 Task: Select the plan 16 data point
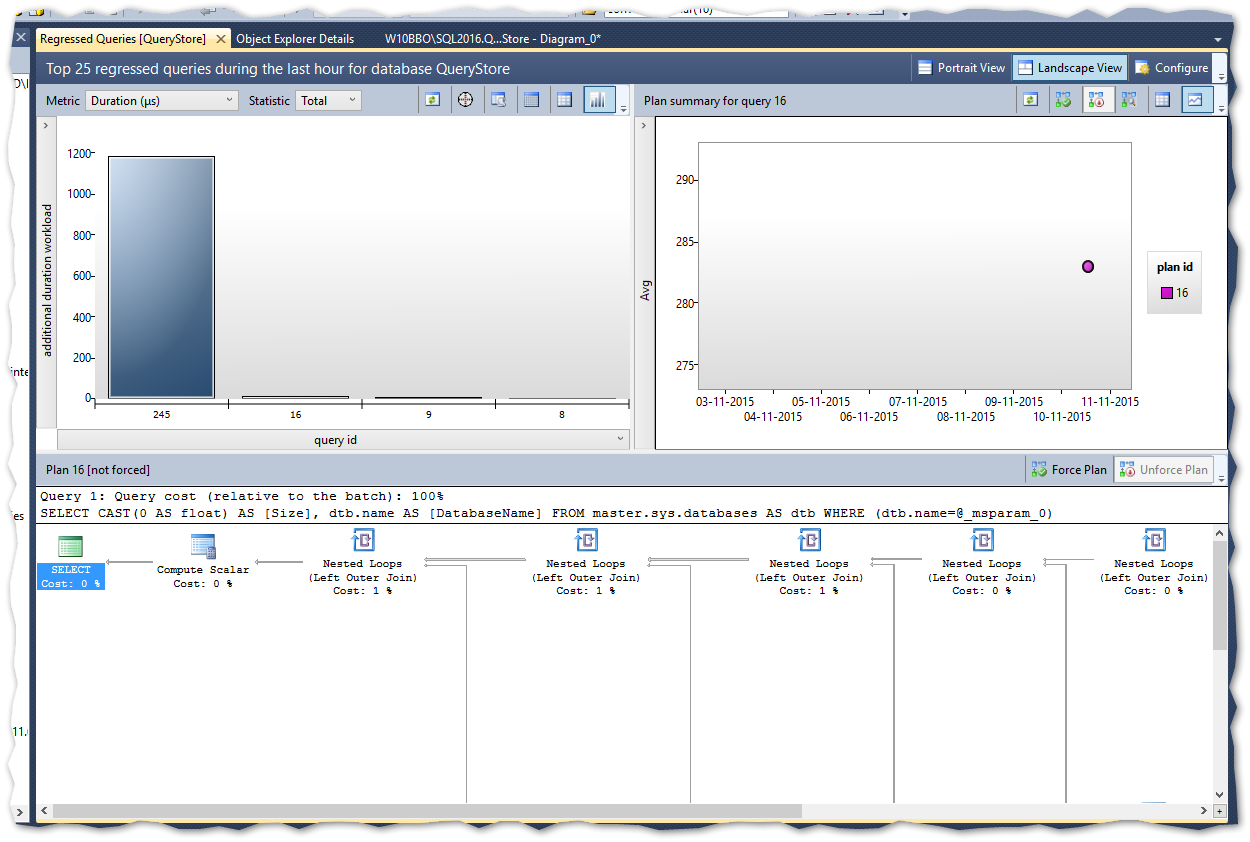coord(1088,266)
